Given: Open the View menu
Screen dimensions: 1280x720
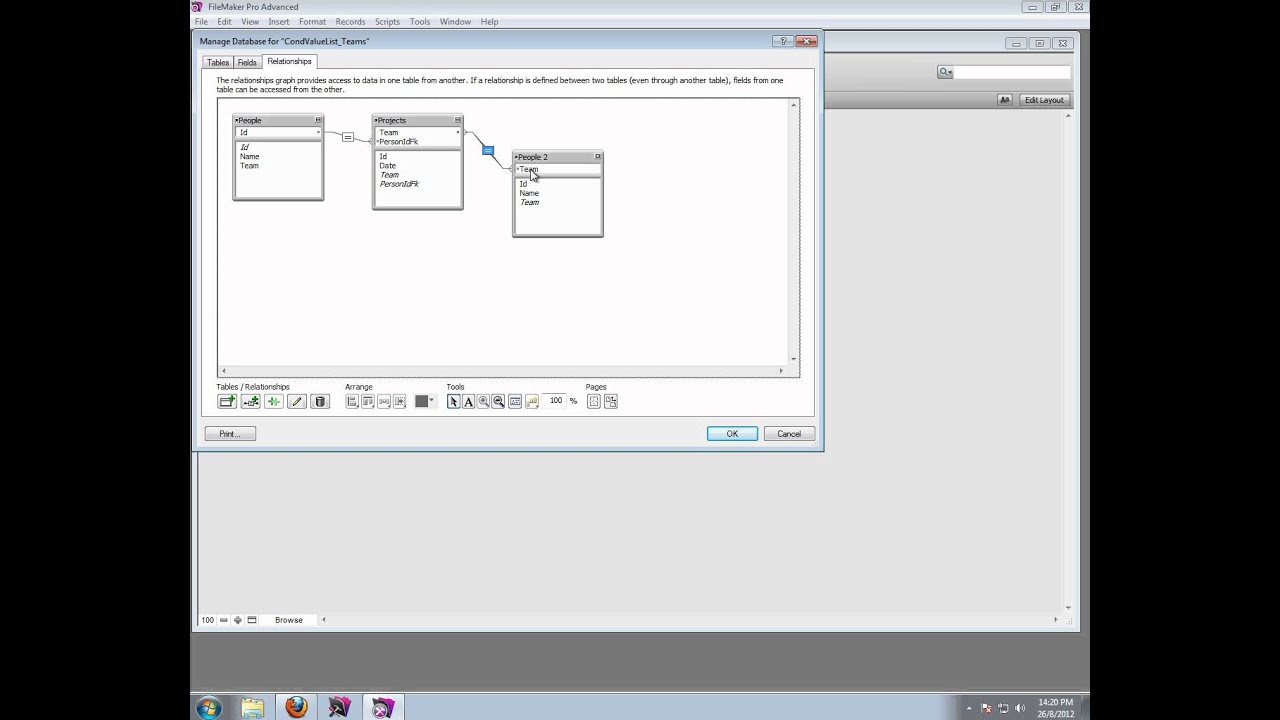Looking at the screenshot, I should coord(250,22).
